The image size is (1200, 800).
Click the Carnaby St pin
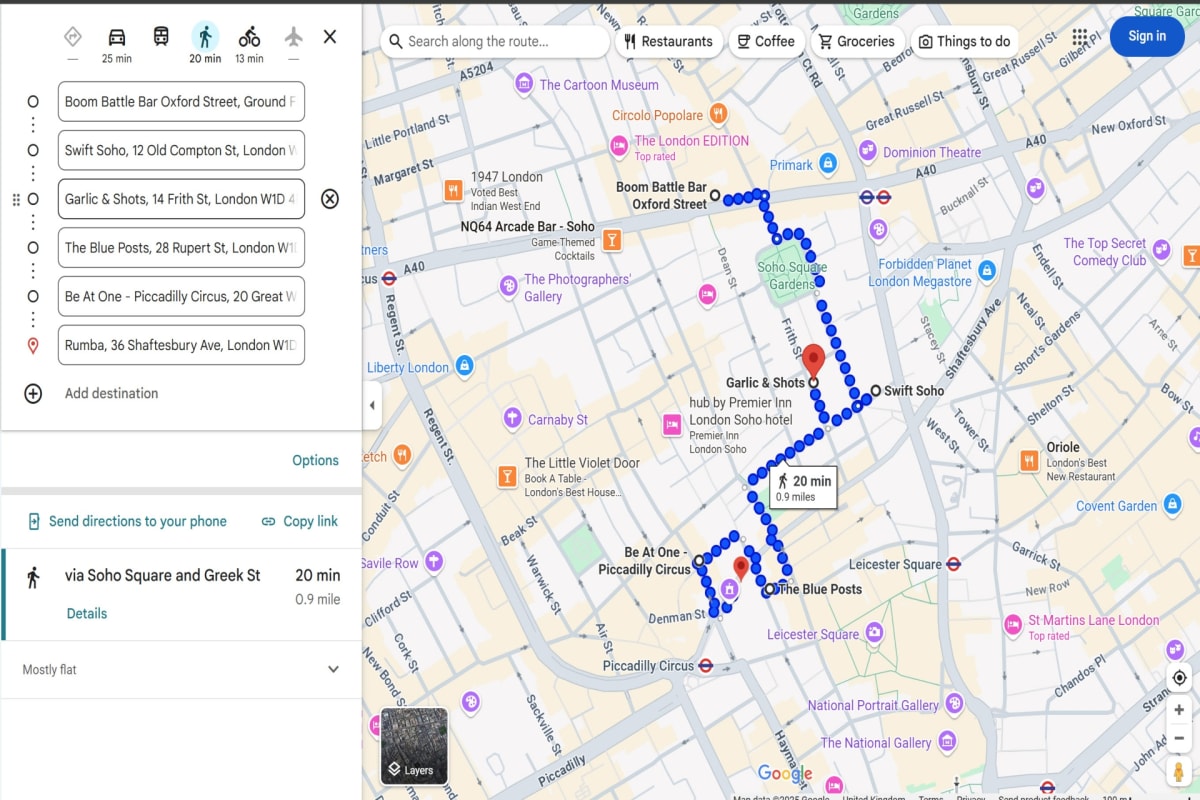pyautogui.click(x=512, y=418)
